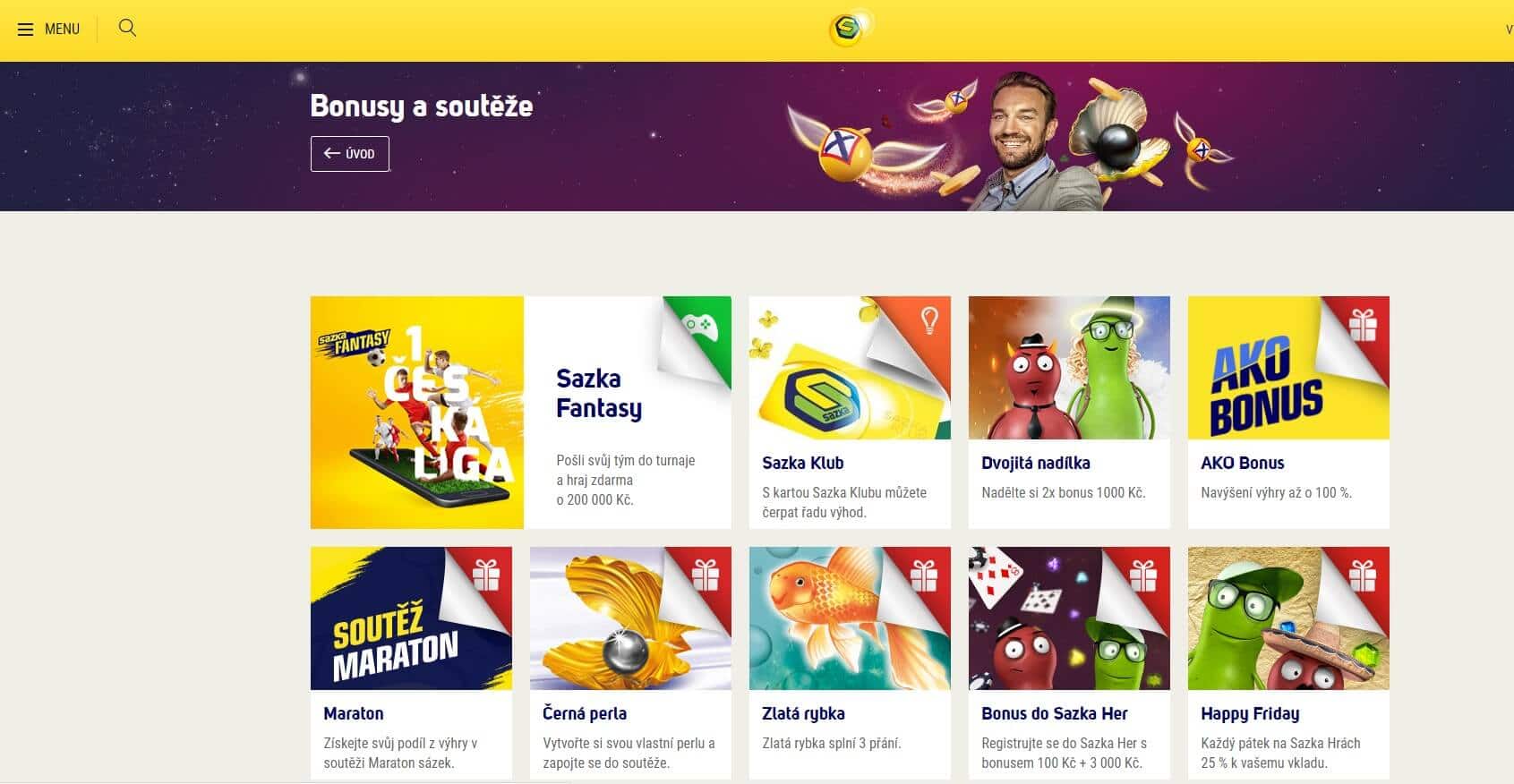Open the Dvojitá nadílka title link
The width and height of the screenshot is (1514, 784).
point(1036,463)
